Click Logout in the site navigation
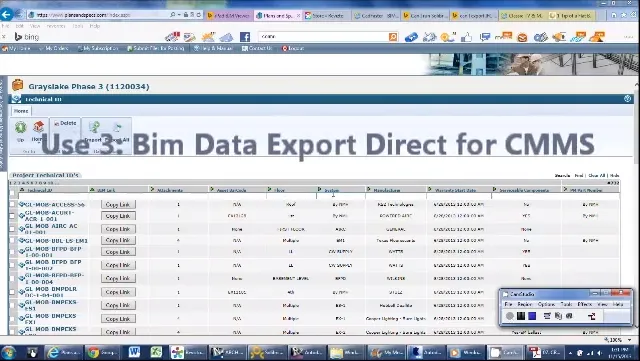 tap(293, 48)
